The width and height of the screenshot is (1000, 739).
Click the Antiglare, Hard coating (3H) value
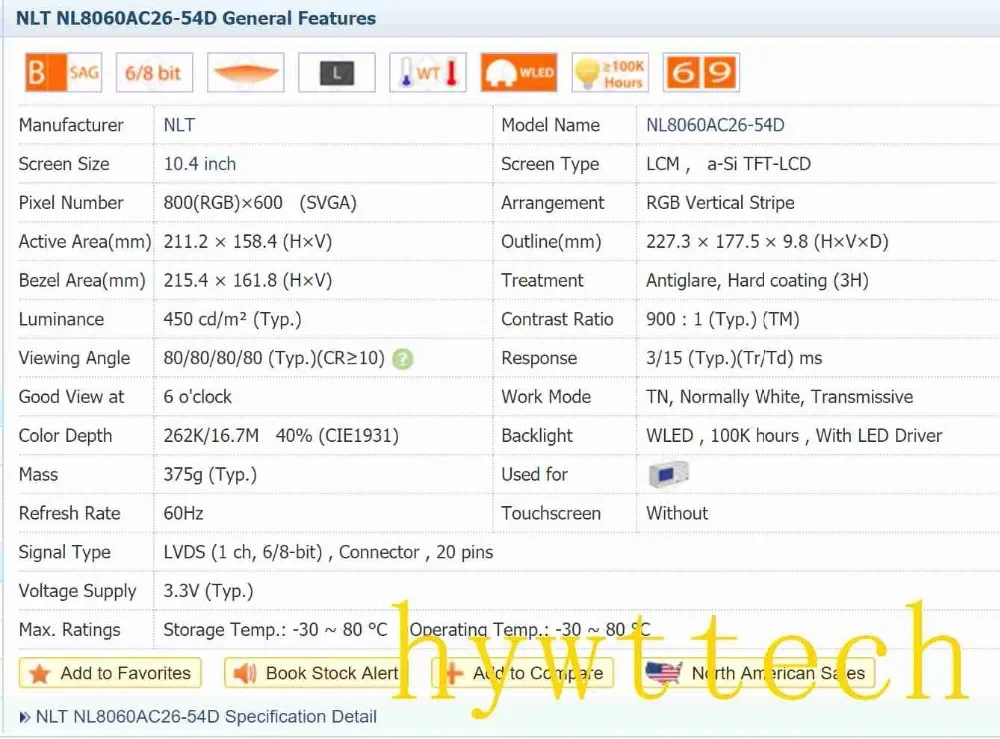(x=758, y=281)
